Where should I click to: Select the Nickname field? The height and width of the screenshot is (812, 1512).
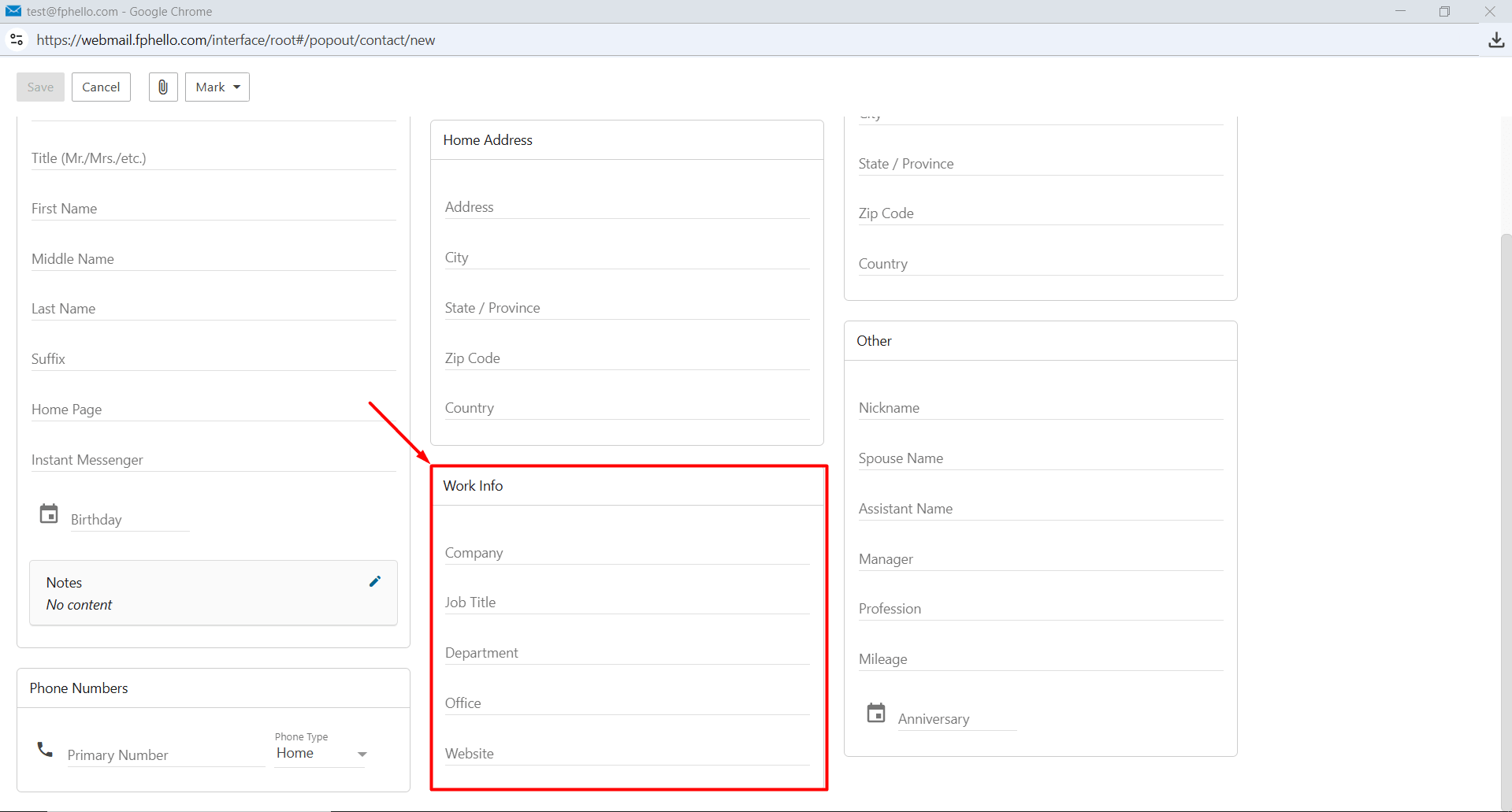tap(1041, 408)
